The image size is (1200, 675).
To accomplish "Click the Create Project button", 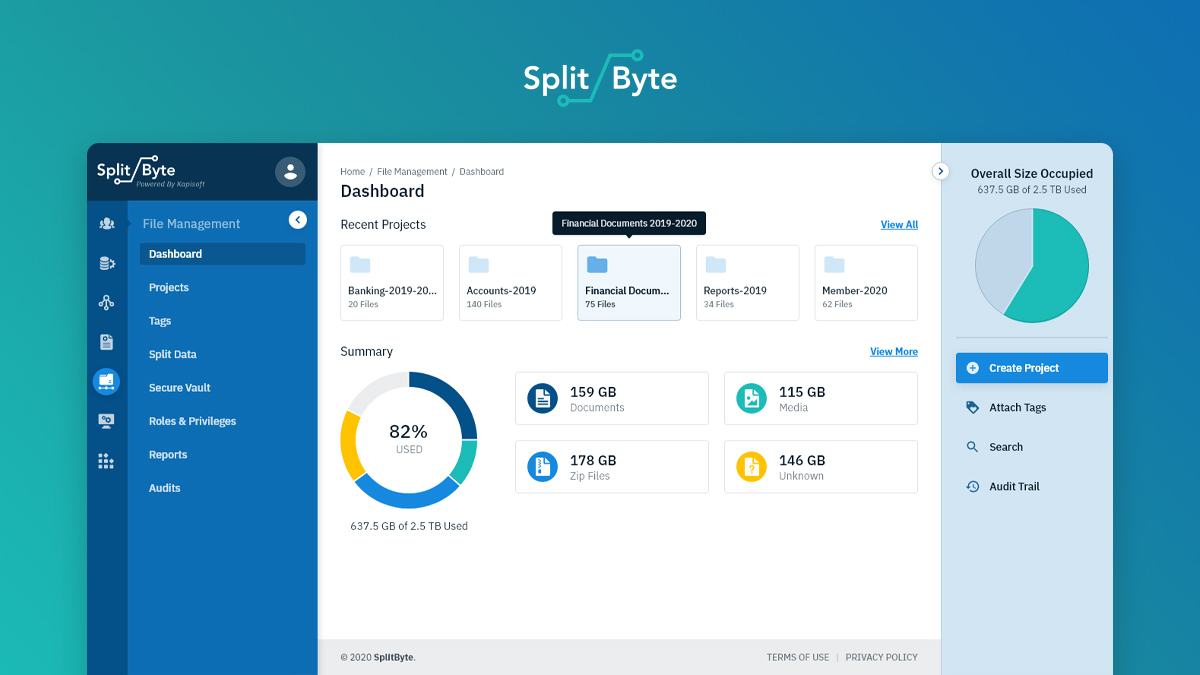I will click(1031, 368).
